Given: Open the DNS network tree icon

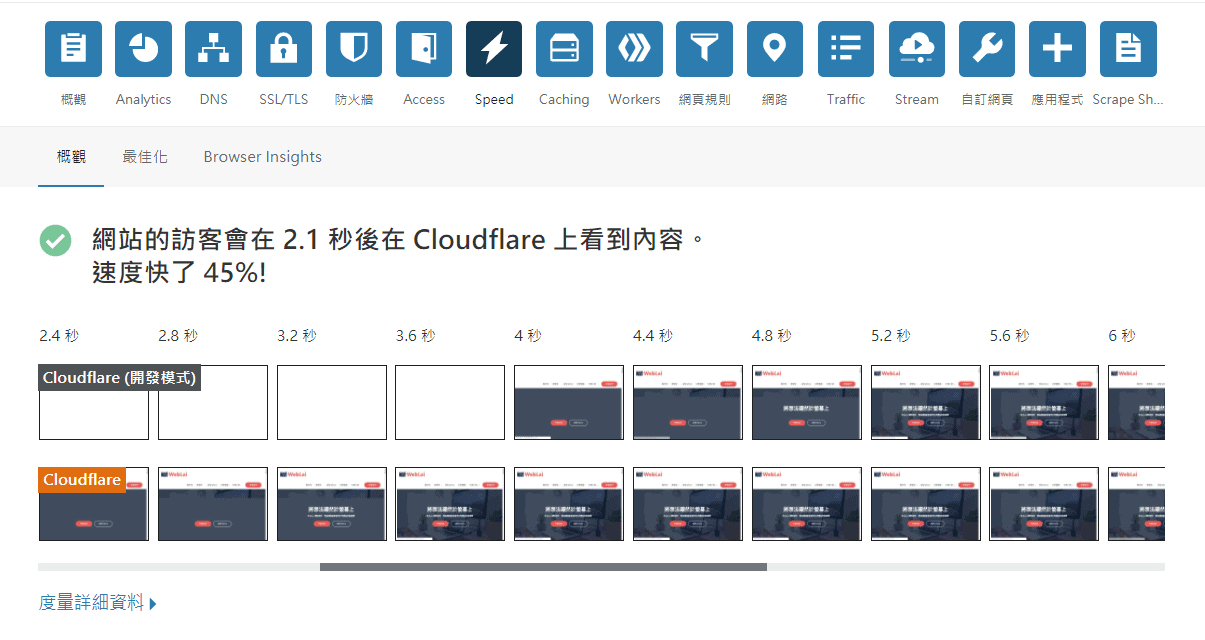Looking at the screenshot, I should point(213,49).
